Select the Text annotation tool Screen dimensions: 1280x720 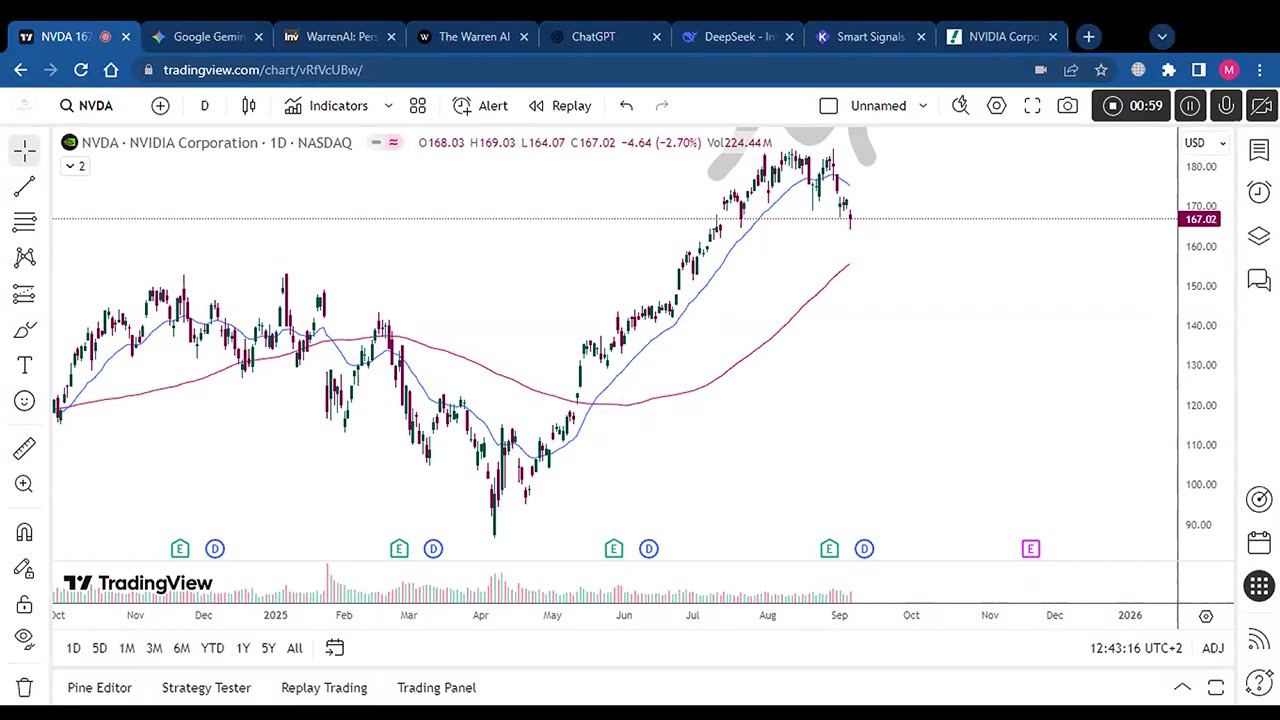coord(25,366)
